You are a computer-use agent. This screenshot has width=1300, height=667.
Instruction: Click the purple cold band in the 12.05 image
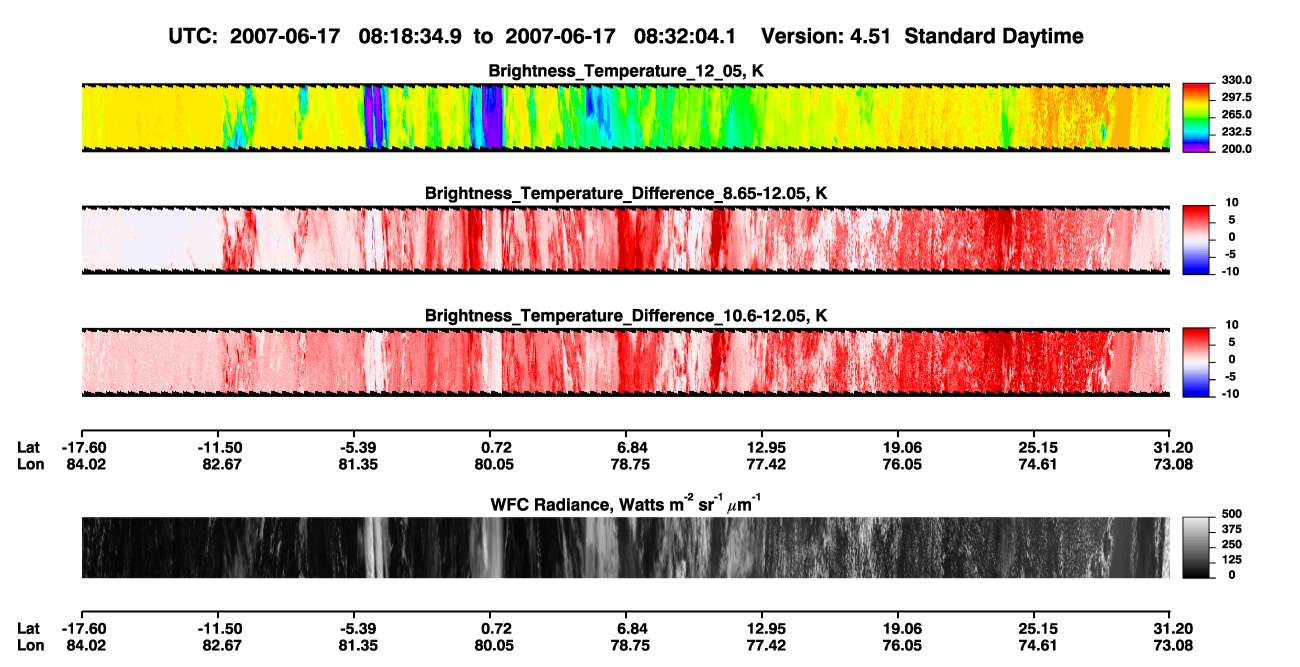[373, 117]
